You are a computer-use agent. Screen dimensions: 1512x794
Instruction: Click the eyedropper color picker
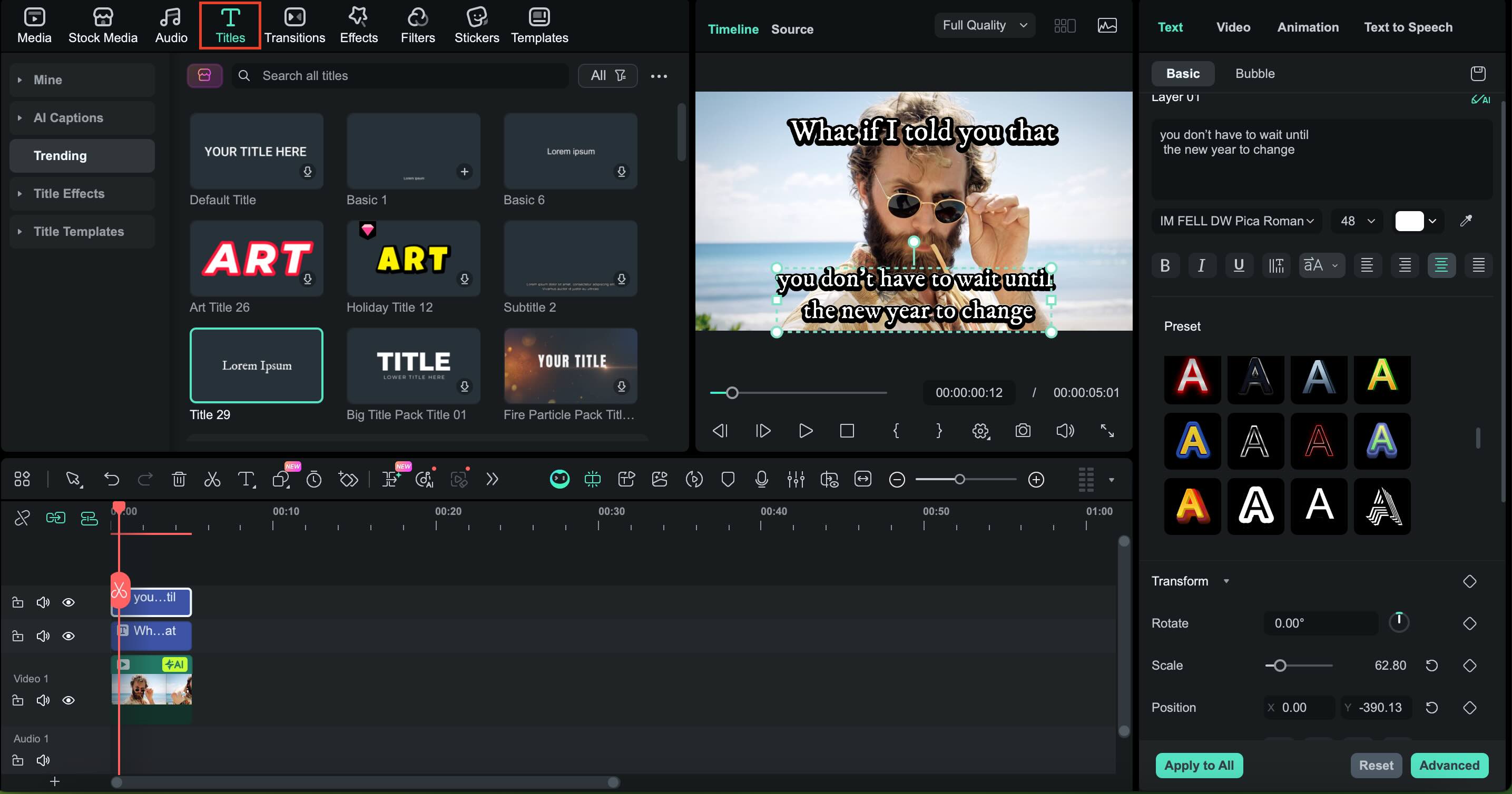pos(1466,221)
